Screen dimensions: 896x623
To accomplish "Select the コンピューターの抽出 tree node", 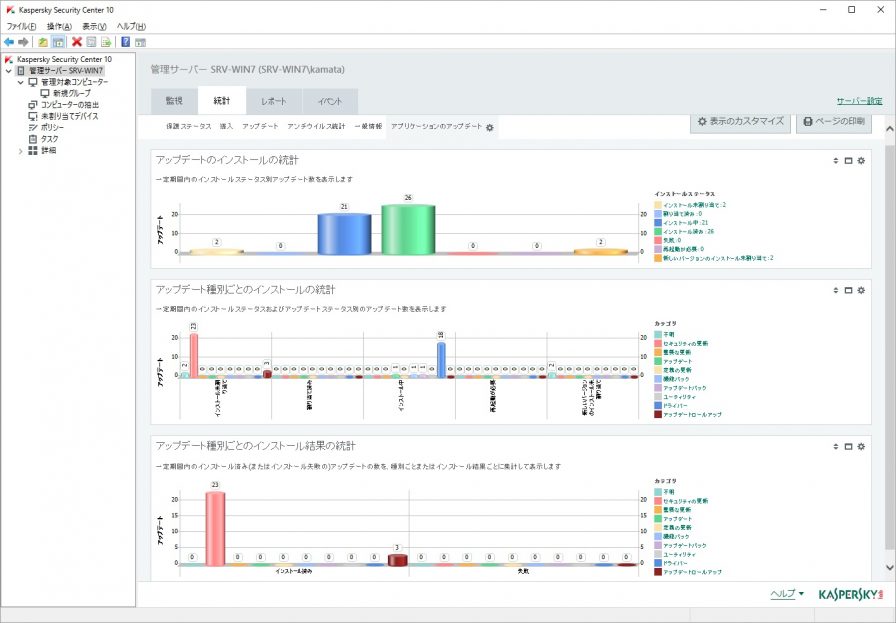I will tap(69, 105).
